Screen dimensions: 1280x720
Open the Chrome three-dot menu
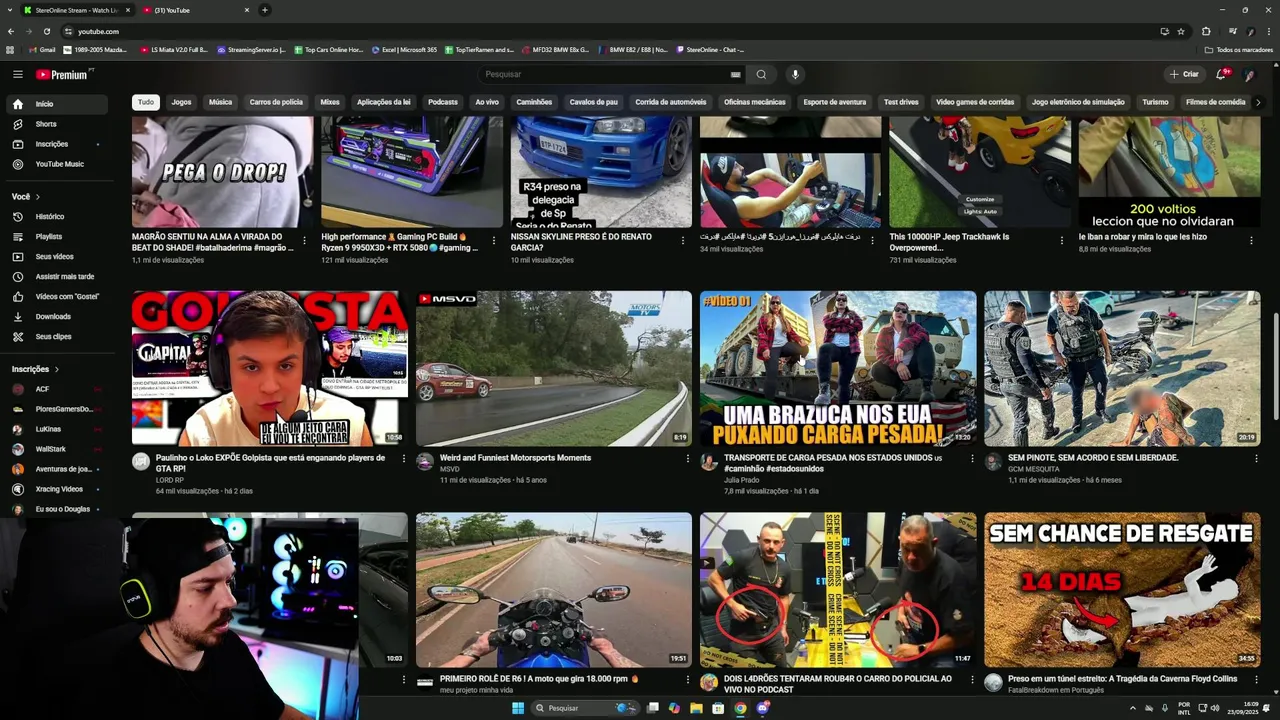1267,31
